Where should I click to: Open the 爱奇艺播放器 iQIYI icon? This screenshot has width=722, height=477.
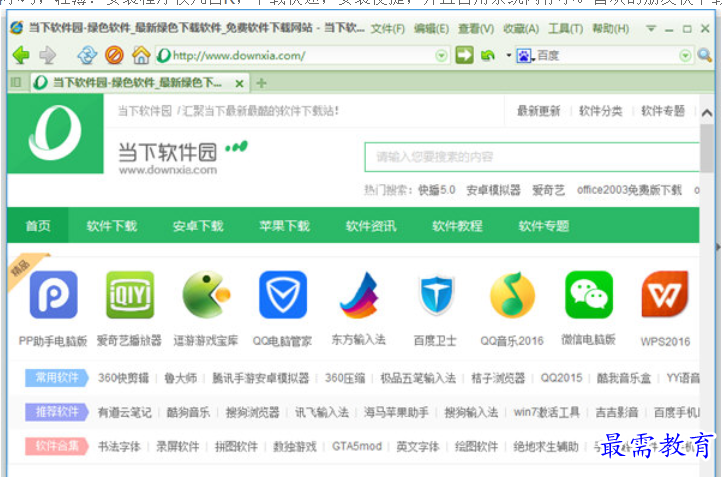click(130, 295)
